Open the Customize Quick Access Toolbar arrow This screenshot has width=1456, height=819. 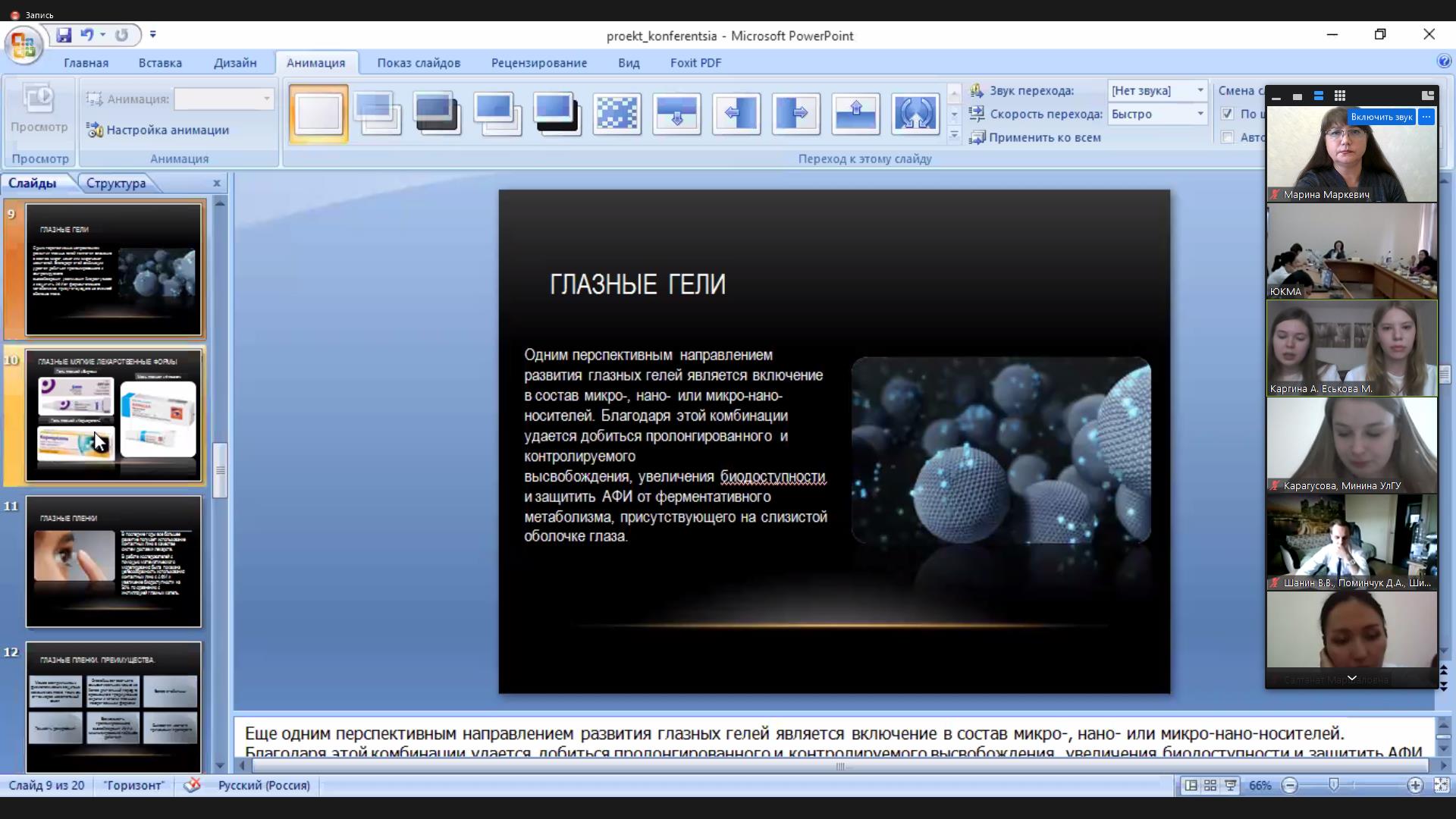[152, 35]
